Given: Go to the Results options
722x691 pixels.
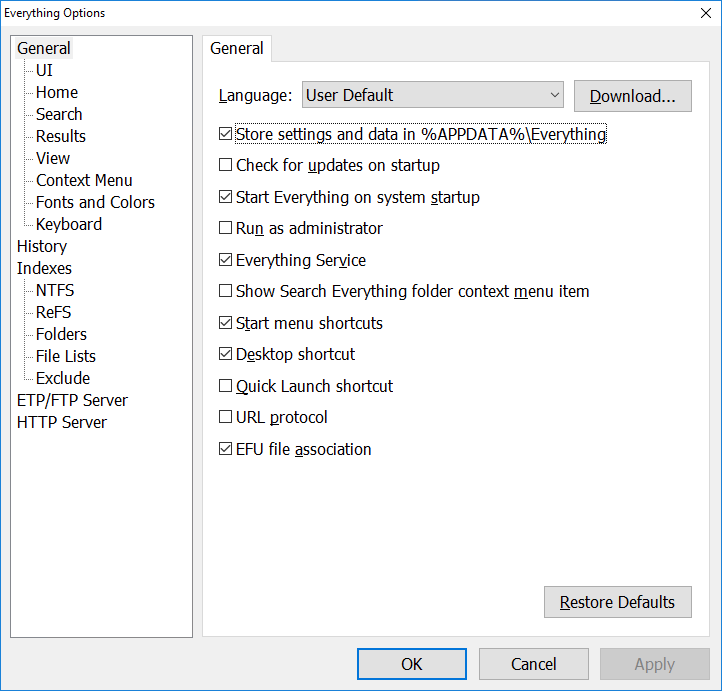Looking at the screenshot, I should (61, 136).
